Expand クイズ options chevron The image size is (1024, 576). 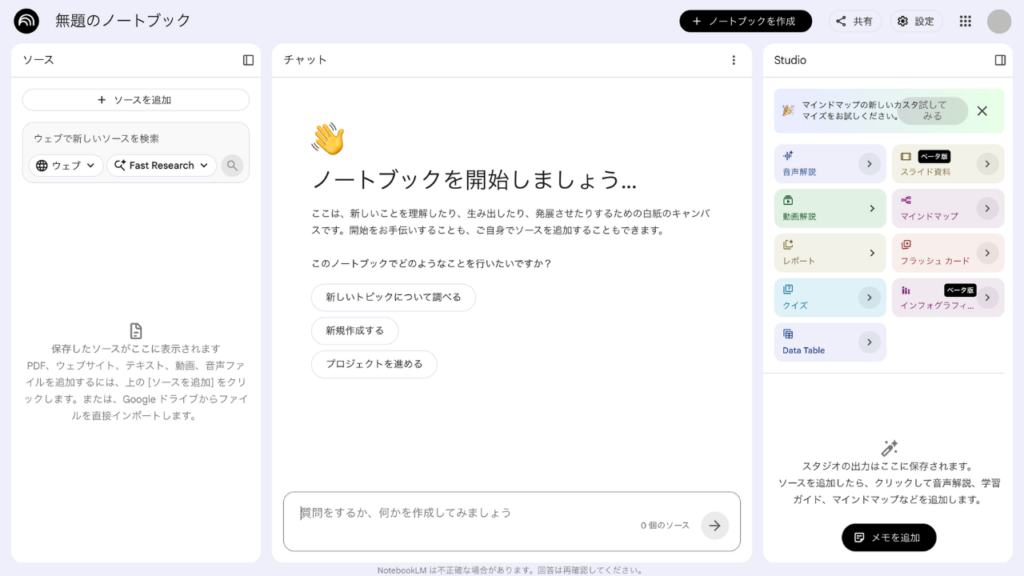(869, 298)
